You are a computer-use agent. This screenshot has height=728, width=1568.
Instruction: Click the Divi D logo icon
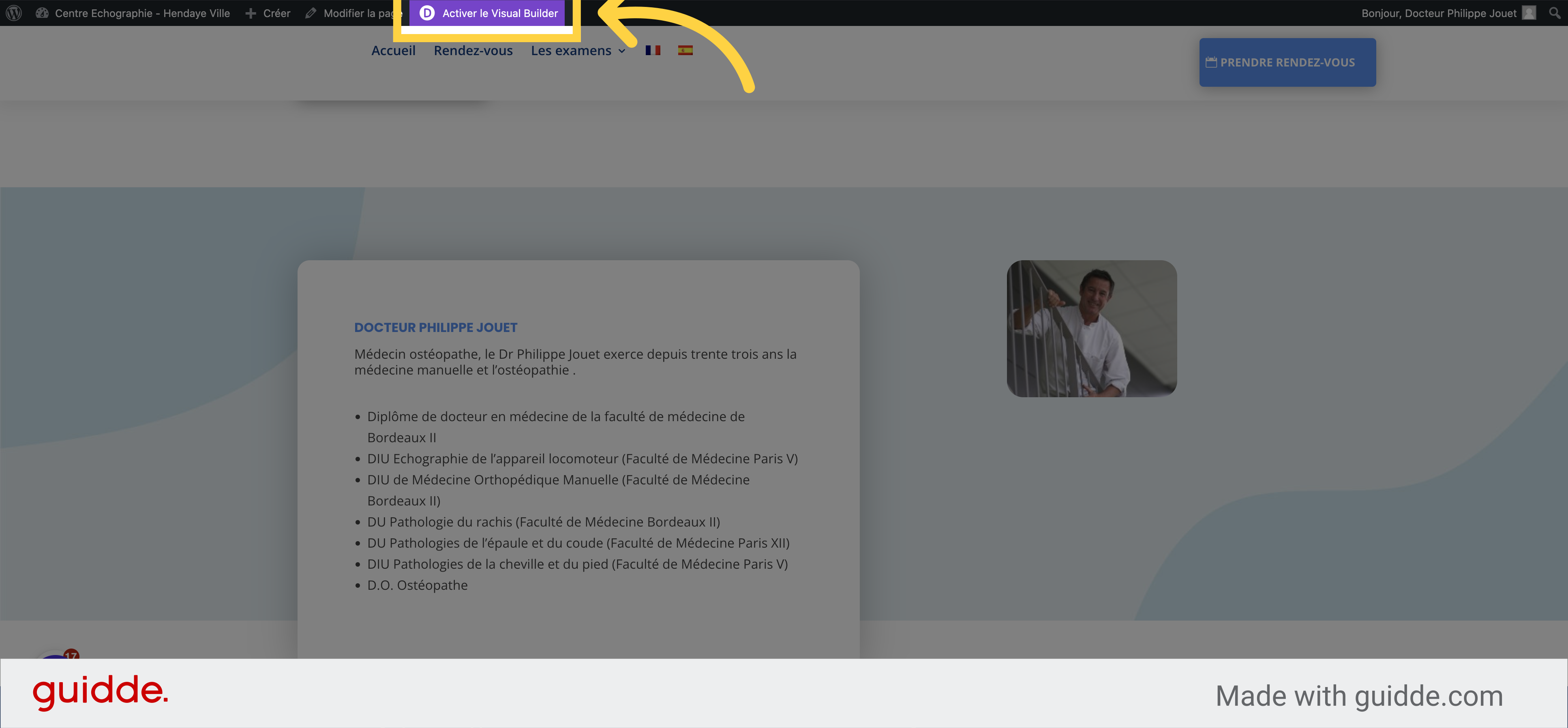pos(427,13)
